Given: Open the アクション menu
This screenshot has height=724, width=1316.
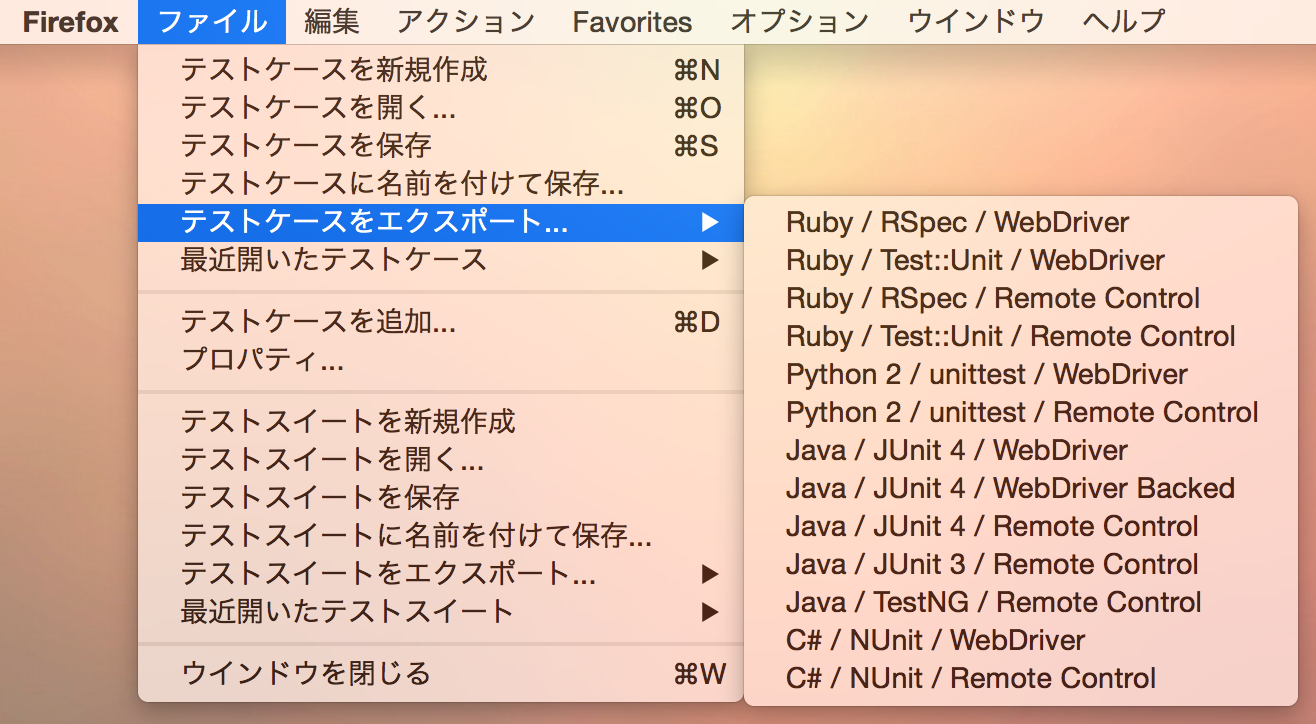Looking at the screenshot, I should point(466,21).
